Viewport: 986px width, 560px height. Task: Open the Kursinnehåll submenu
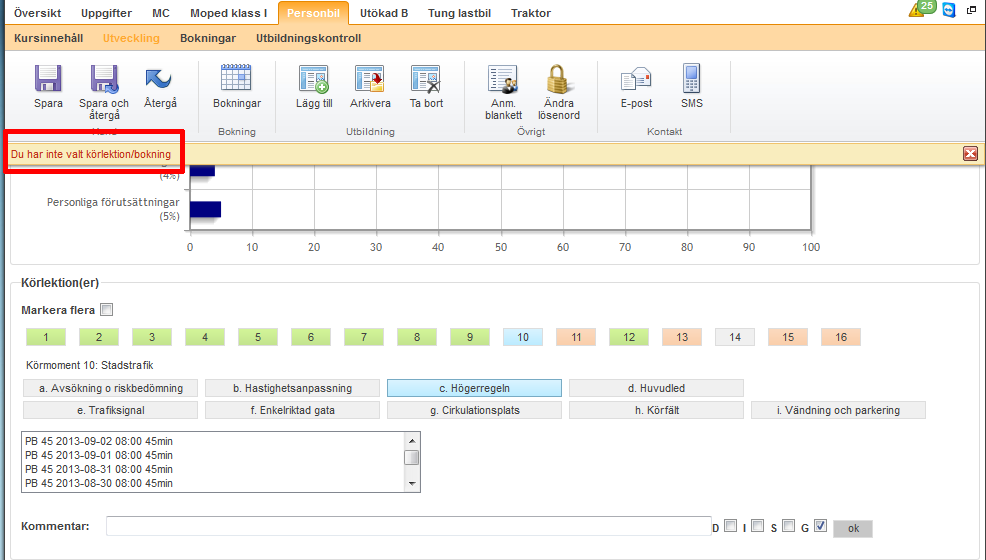[48, 38]
